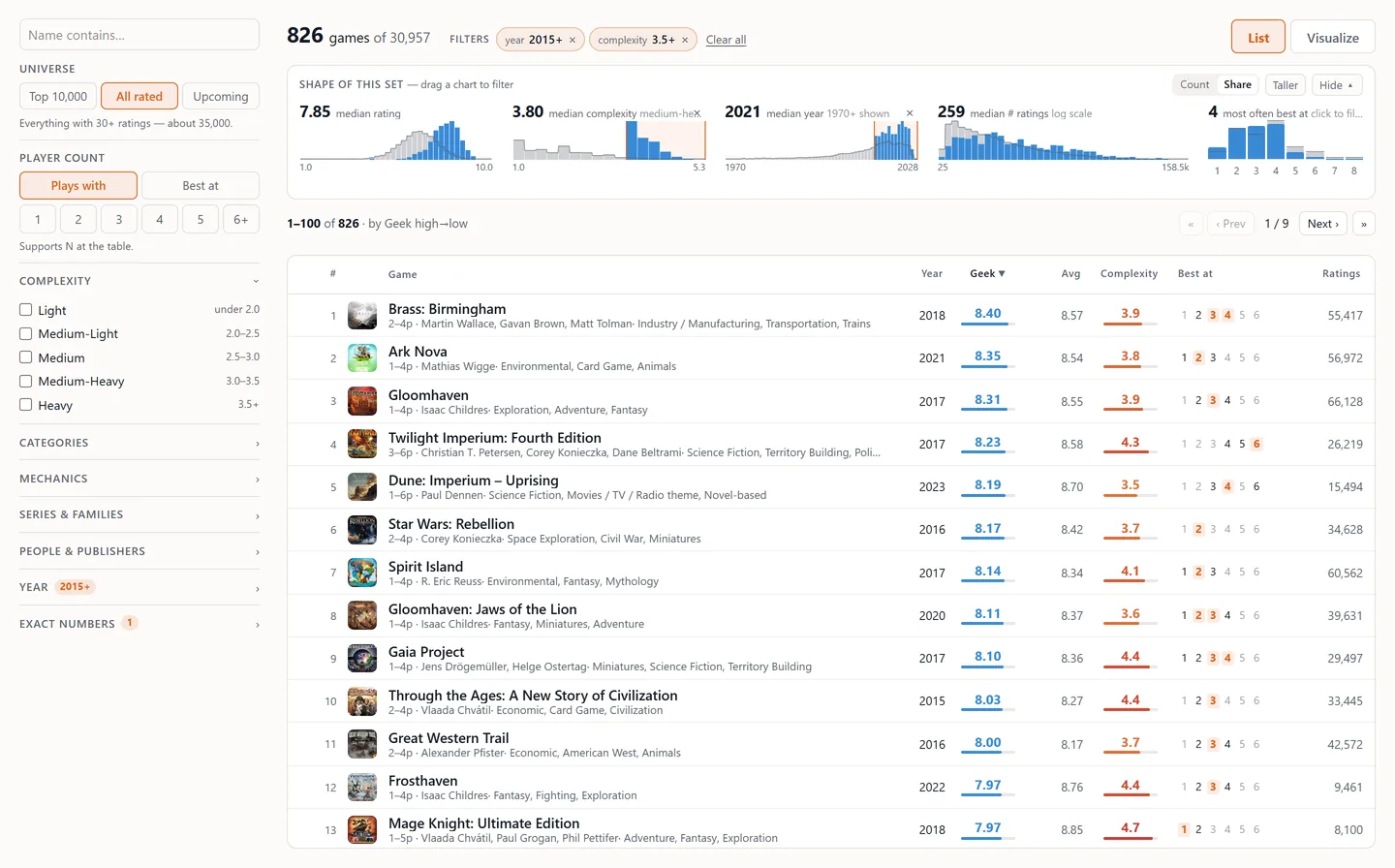Go to the previous results page
1395x868 pixels.
[x=1230, y=224]
